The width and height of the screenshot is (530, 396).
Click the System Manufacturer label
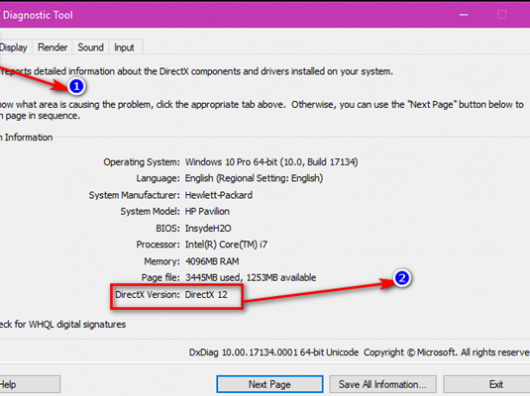click(135, 195)
